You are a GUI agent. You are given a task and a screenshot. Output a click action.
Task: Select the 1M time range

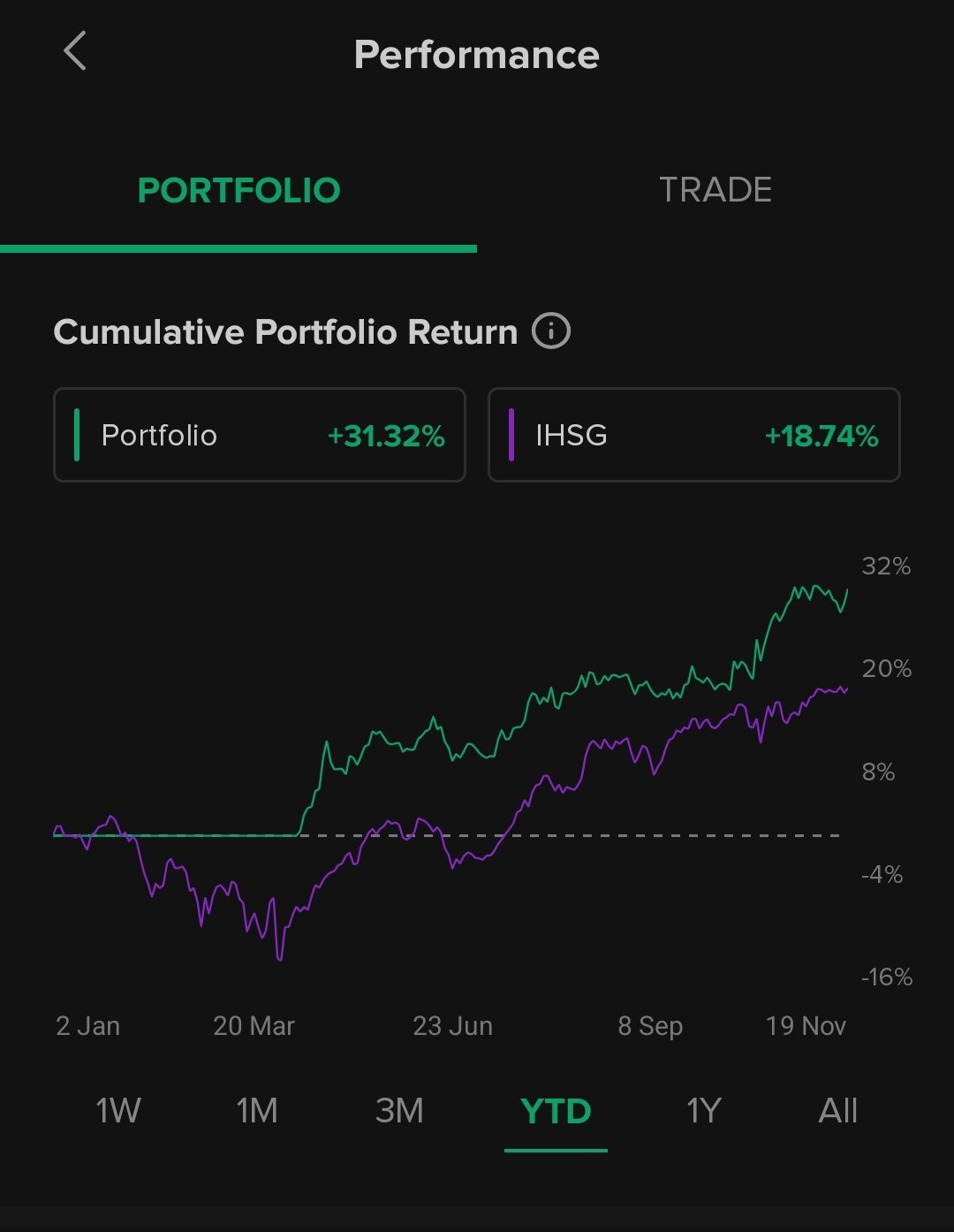(x=257, y=1110)
